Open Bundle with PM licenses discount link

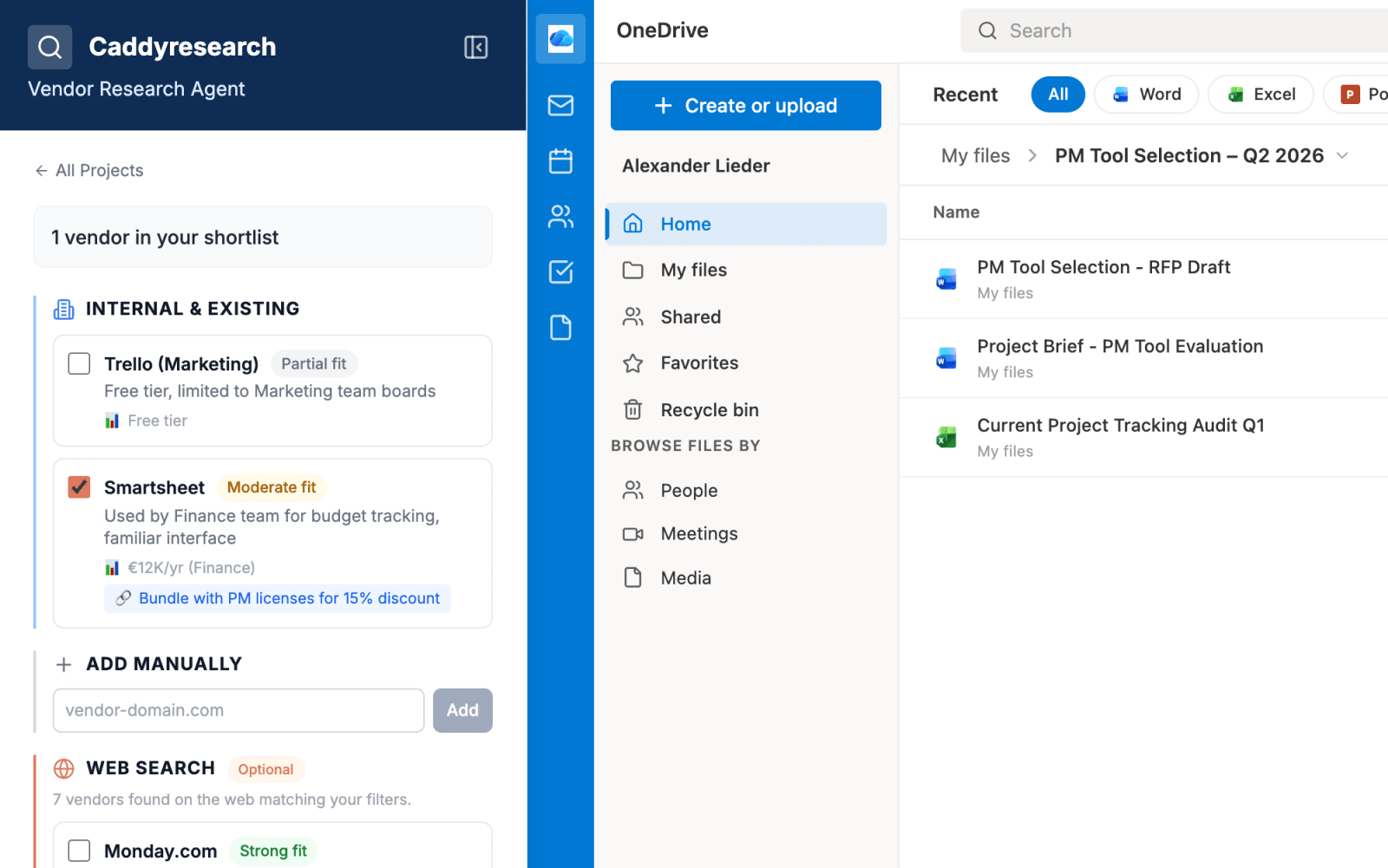click(278, 598)
